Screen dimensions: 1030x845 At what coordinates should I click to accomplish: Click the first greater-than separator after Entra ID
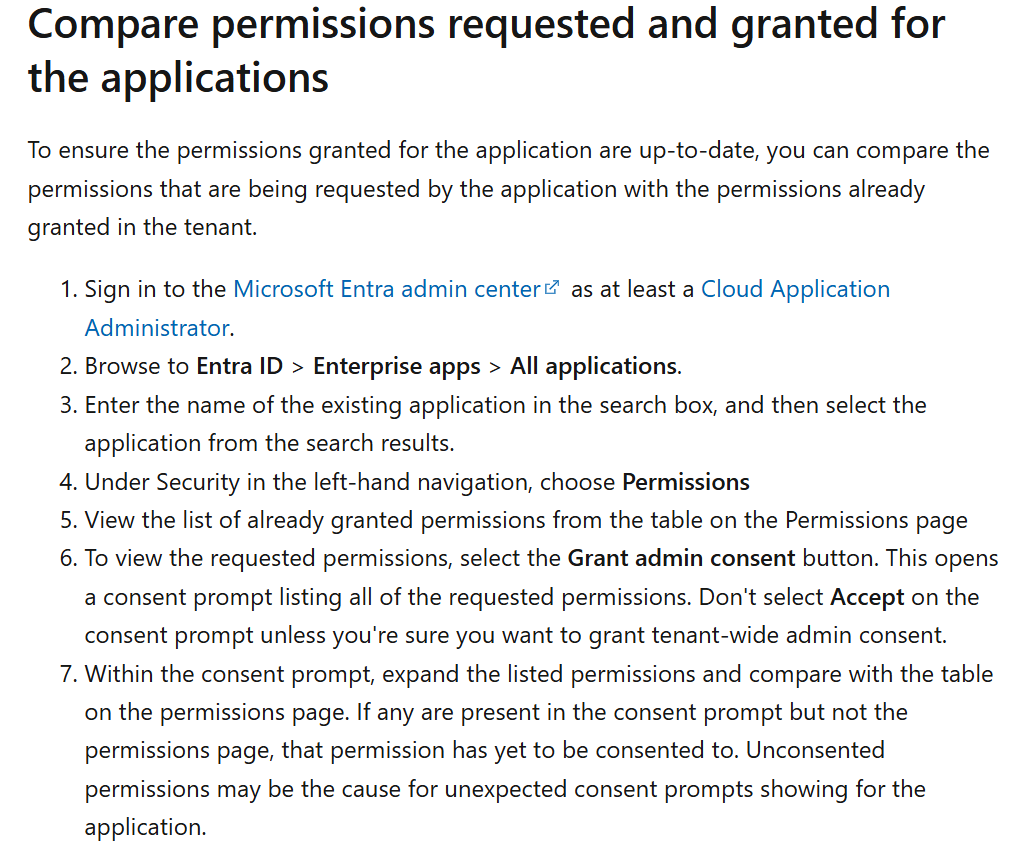[298, 367]
